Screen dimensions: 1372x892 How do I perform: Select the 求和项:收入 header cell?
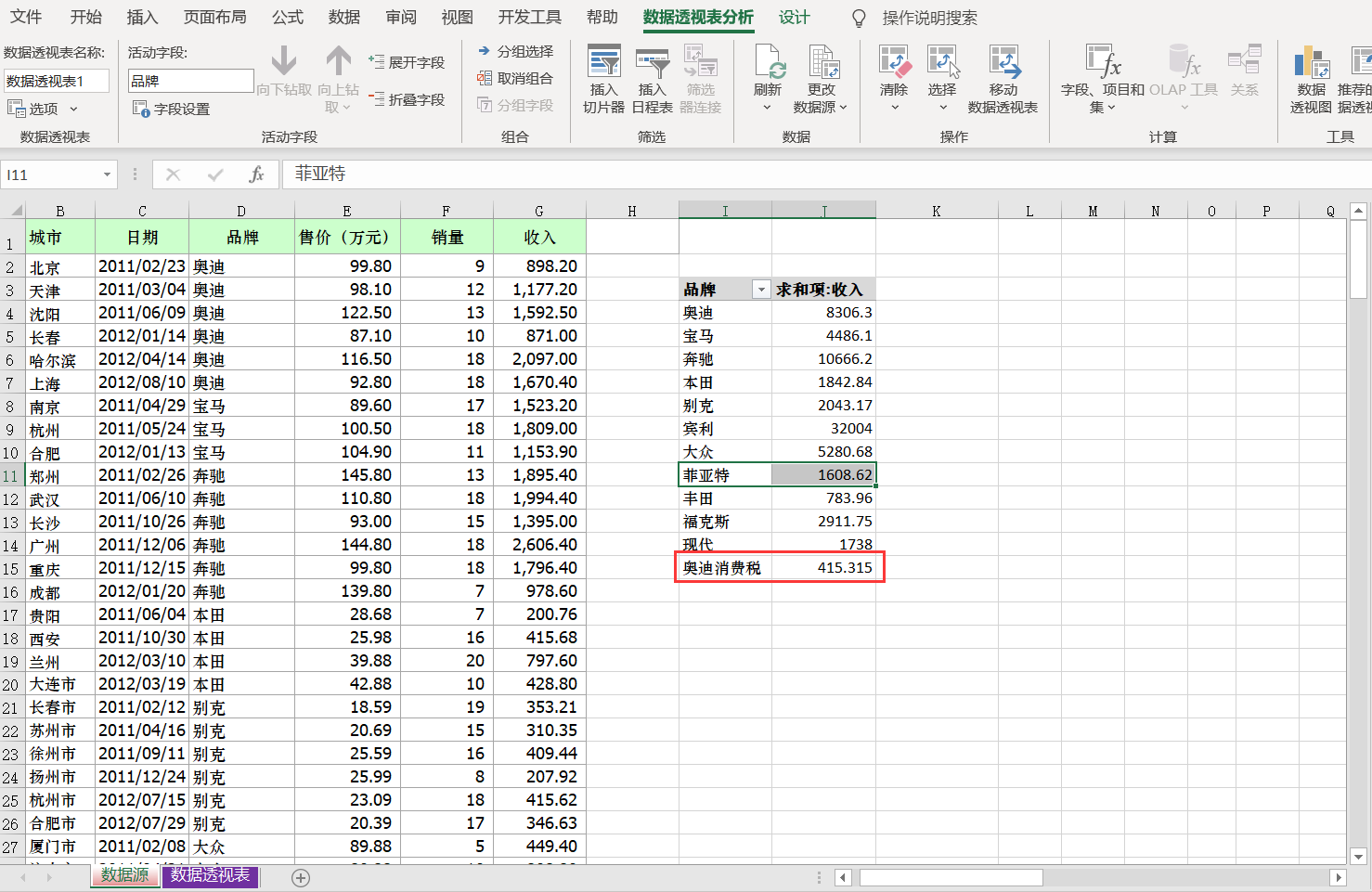pyautogui.click(x=823, y=290)
